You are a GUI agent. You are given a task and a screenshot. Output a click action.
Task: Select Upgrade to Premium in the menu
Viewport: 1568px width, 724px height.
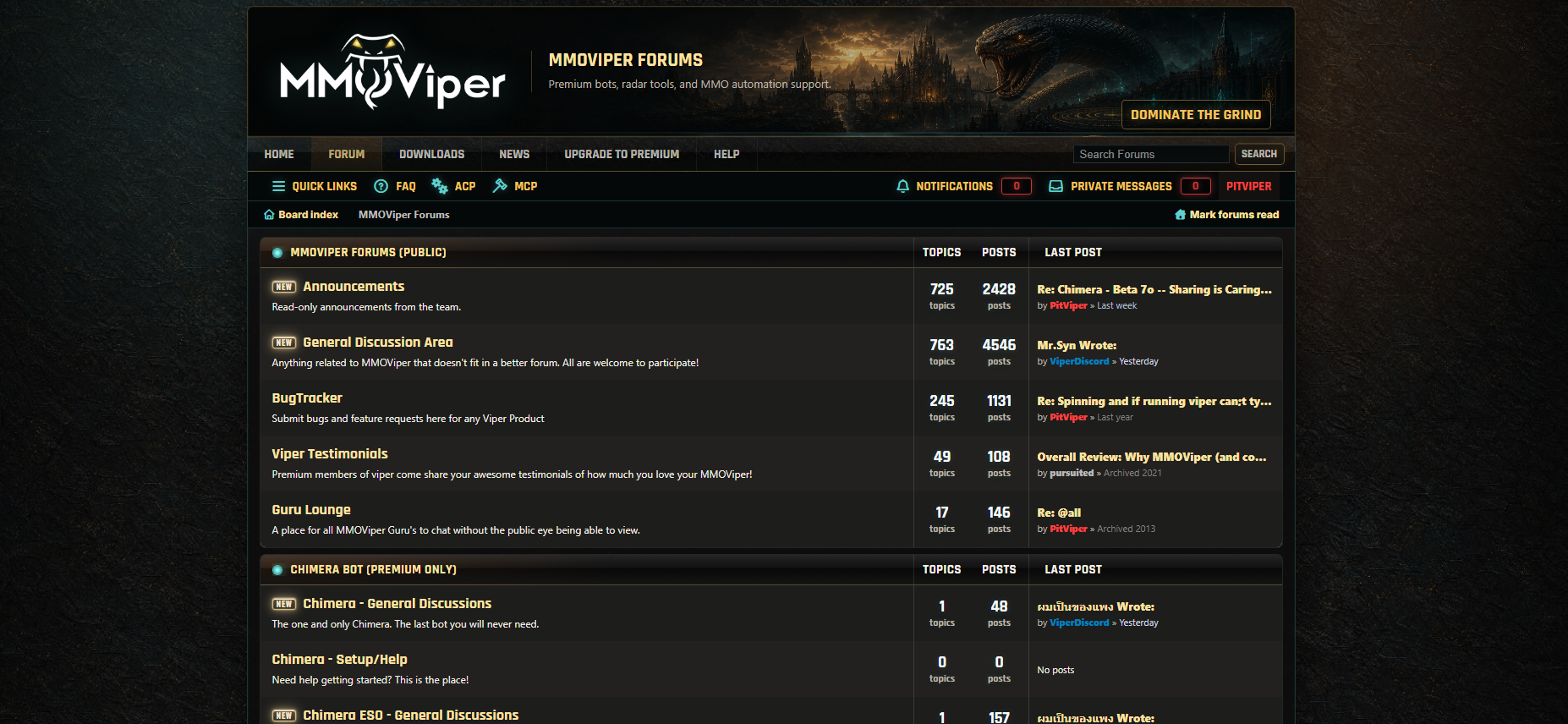(x=622, y=154)
